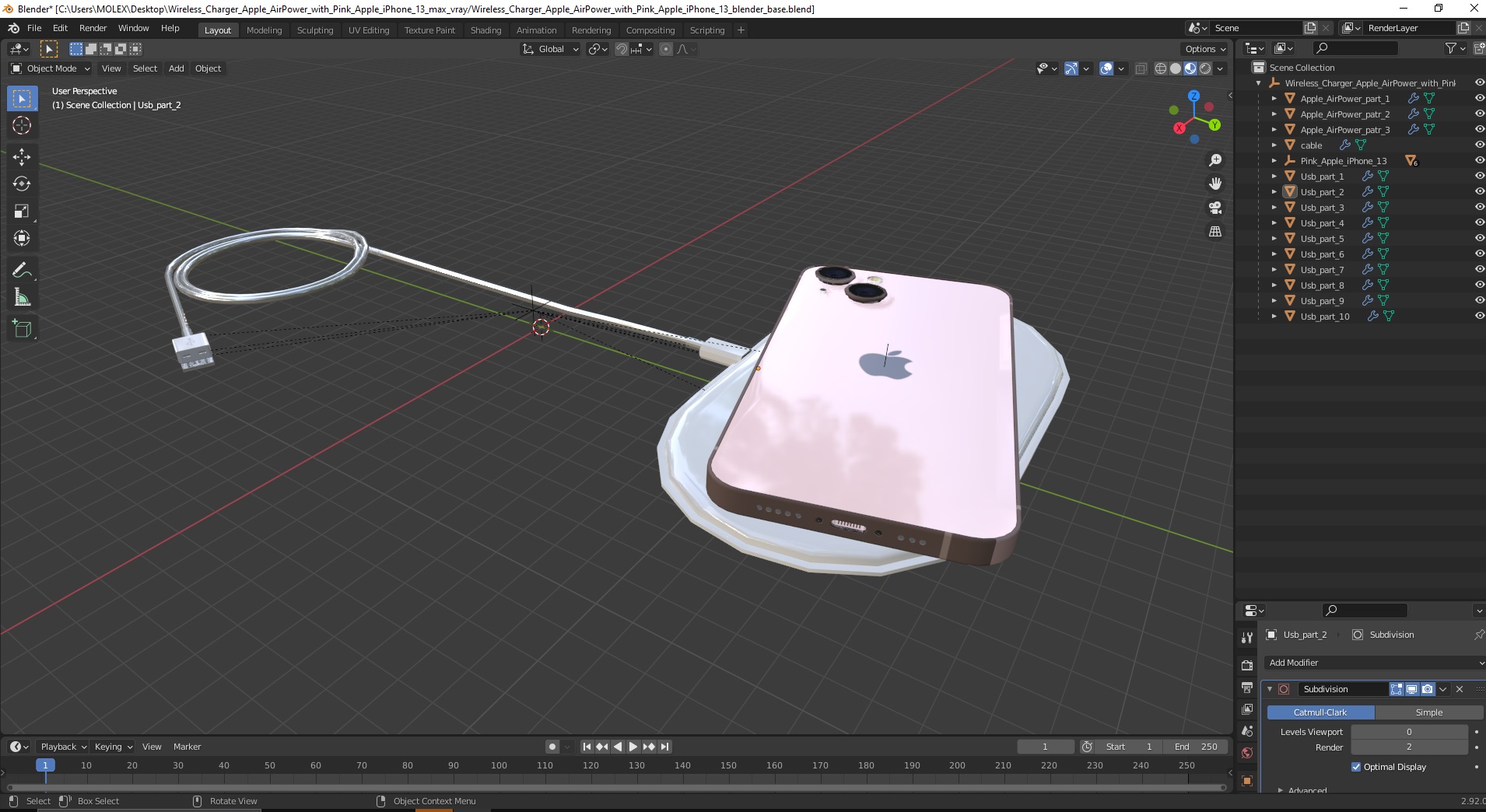Switch to material preview shading

point(1190,68)
